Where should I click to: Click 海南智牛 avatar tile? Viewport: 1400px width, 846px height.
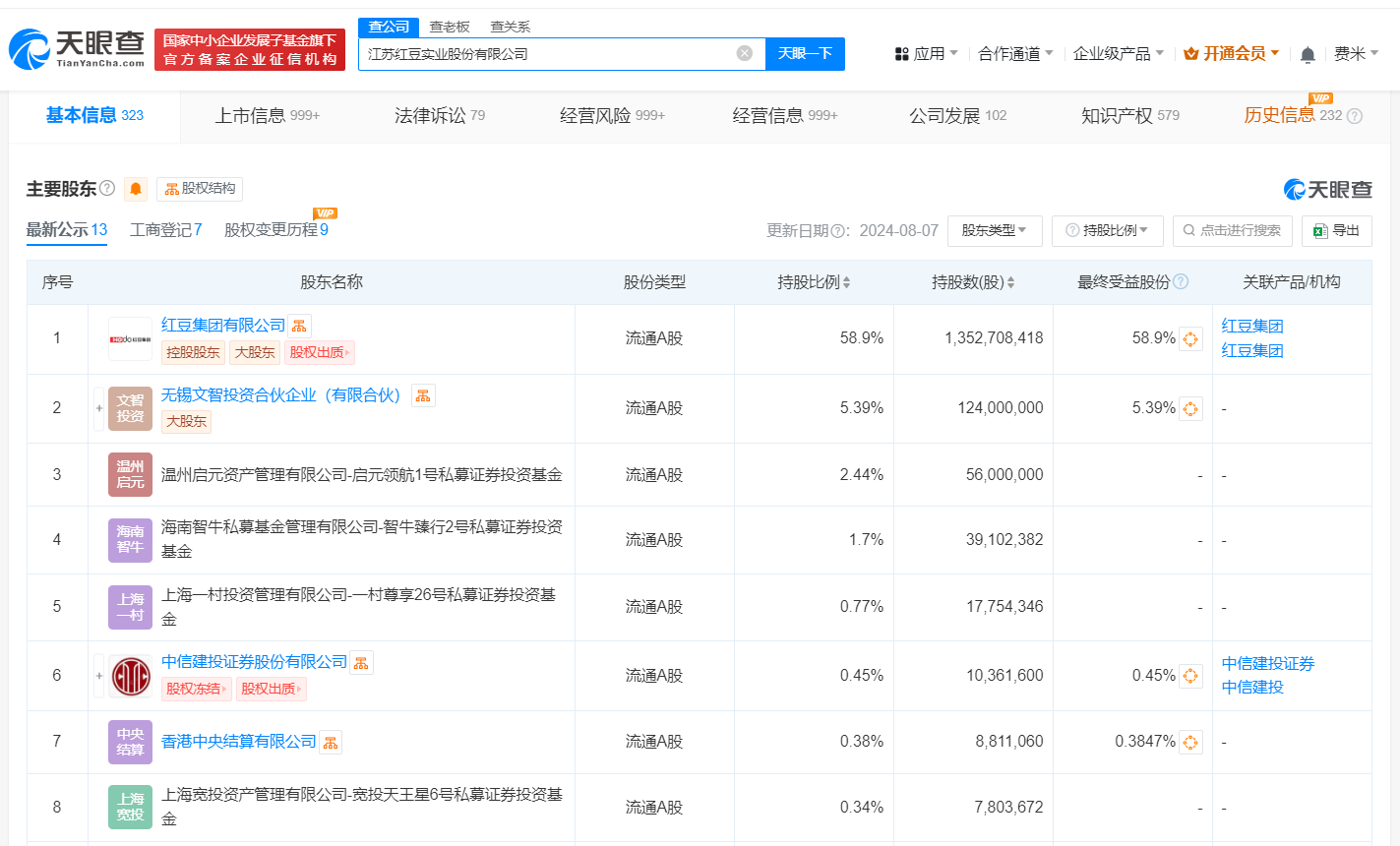(x=130, y=540)
